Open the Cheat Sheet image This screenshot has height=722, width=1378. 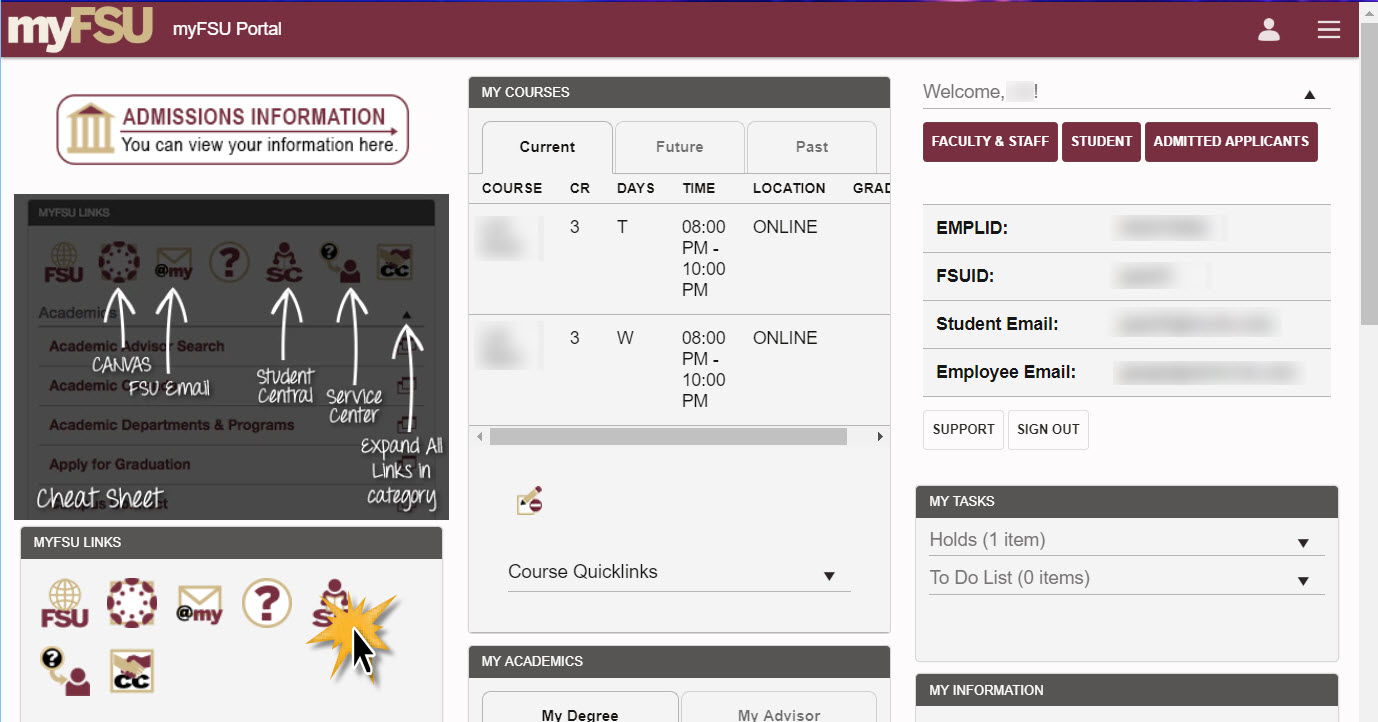231,357
